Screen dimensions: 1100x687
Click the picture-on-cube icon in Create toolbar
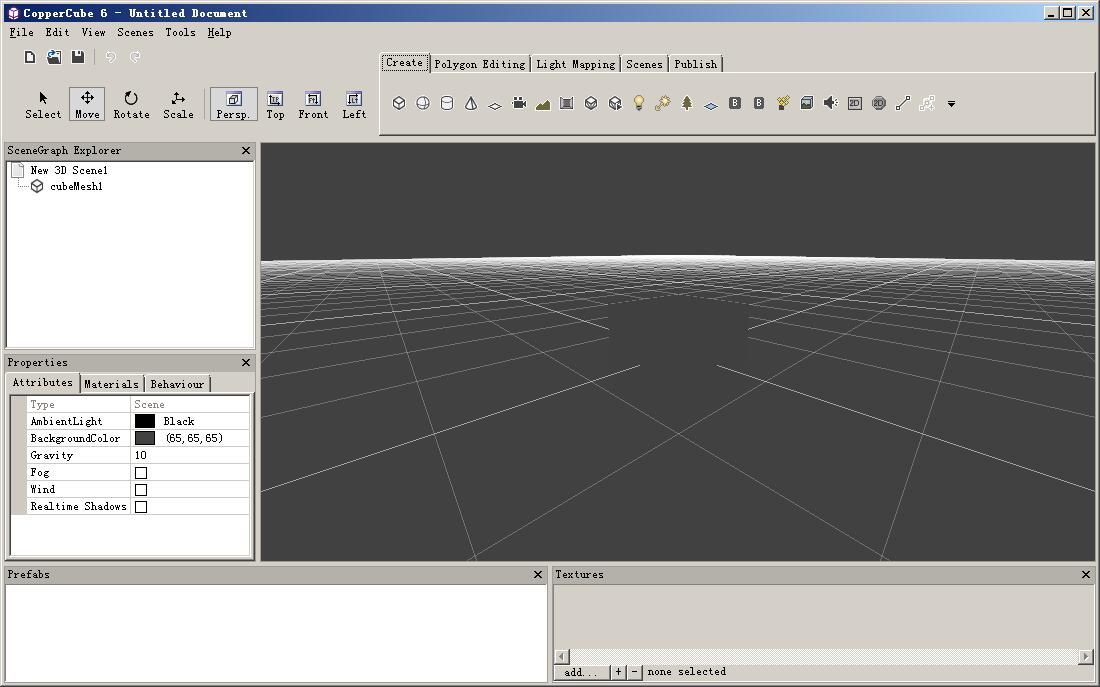(807, 103)
